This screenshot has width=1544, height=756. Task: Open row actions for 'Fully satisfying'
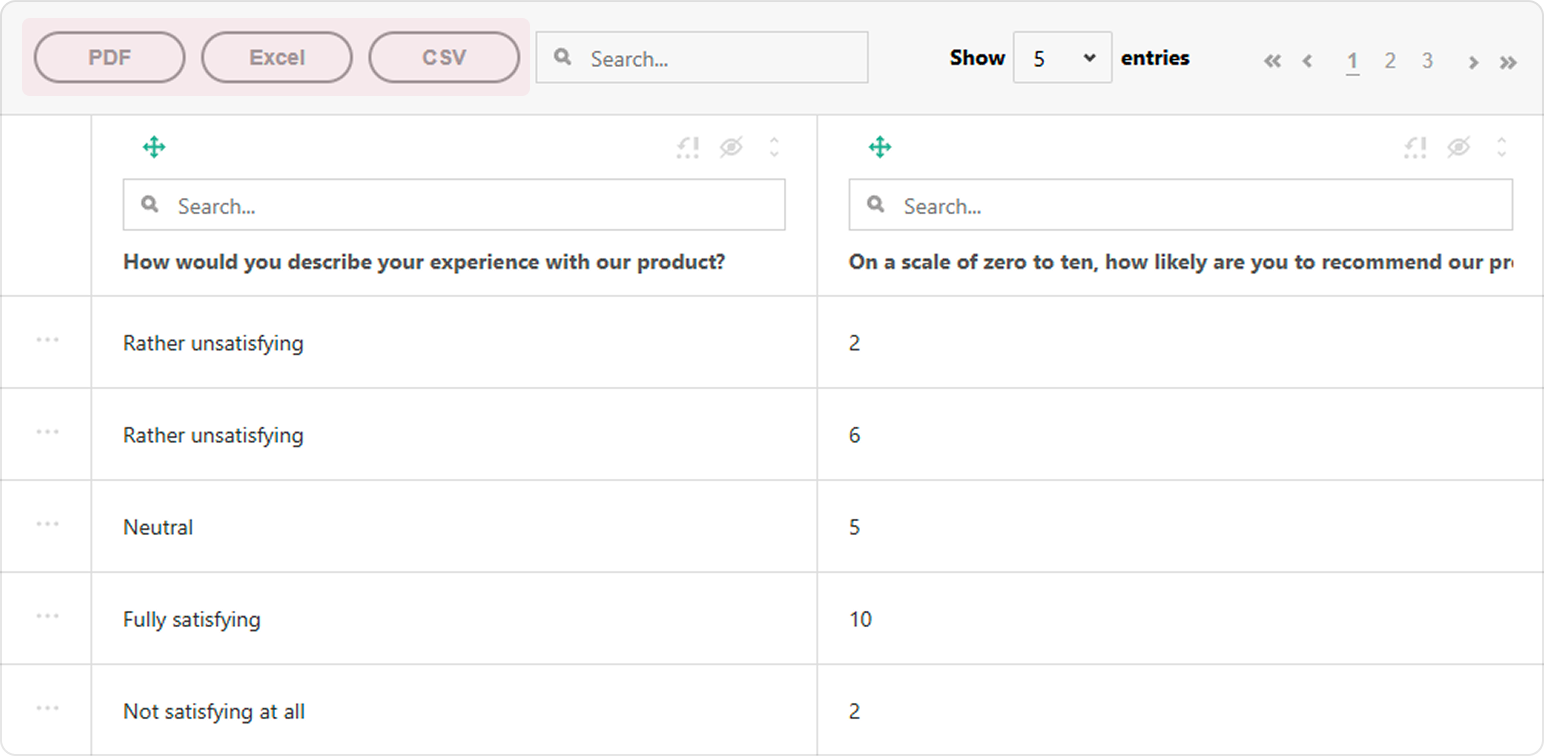[x=45, y=617]
